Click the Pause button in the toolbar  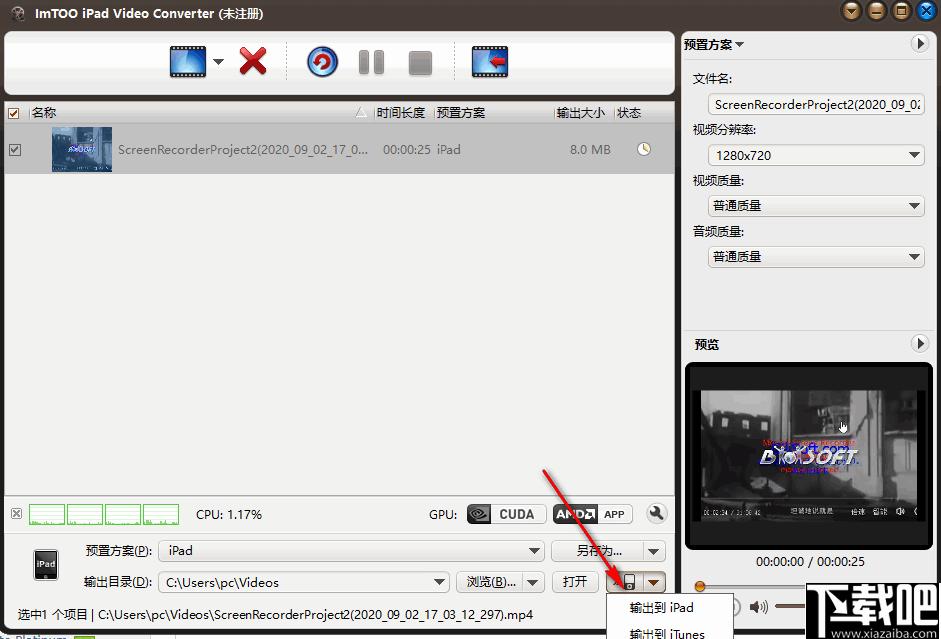[x=371, y=62]
